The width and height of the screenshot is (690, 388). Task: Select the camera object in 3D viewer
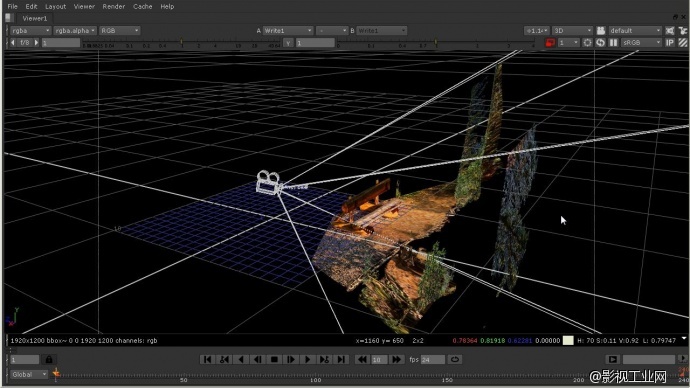(x=269, y=183)
